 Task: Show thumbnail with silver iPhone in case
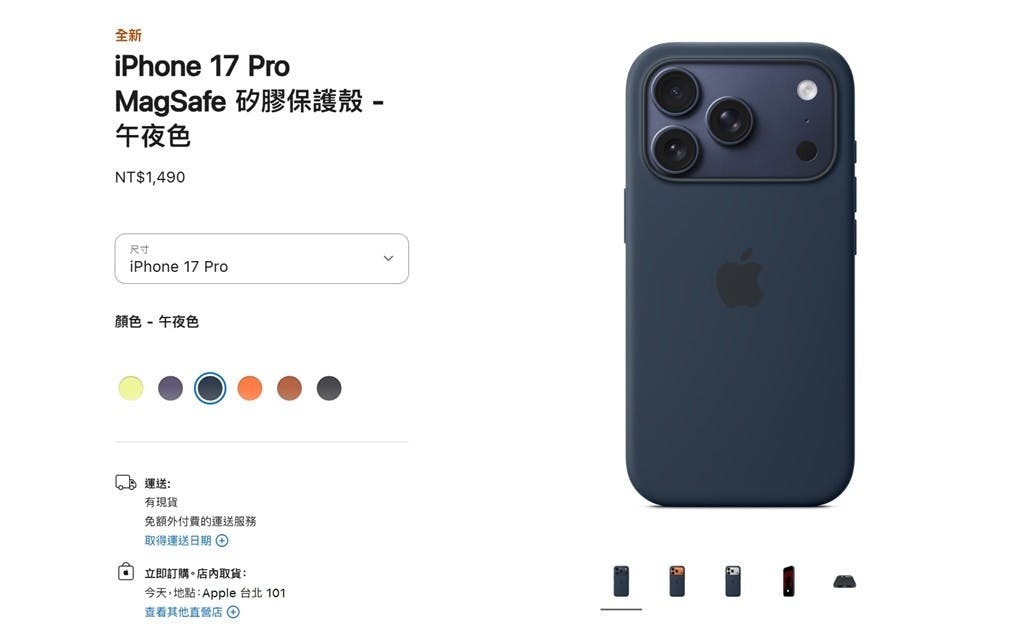pyautogui.click(x=733, y=581)
